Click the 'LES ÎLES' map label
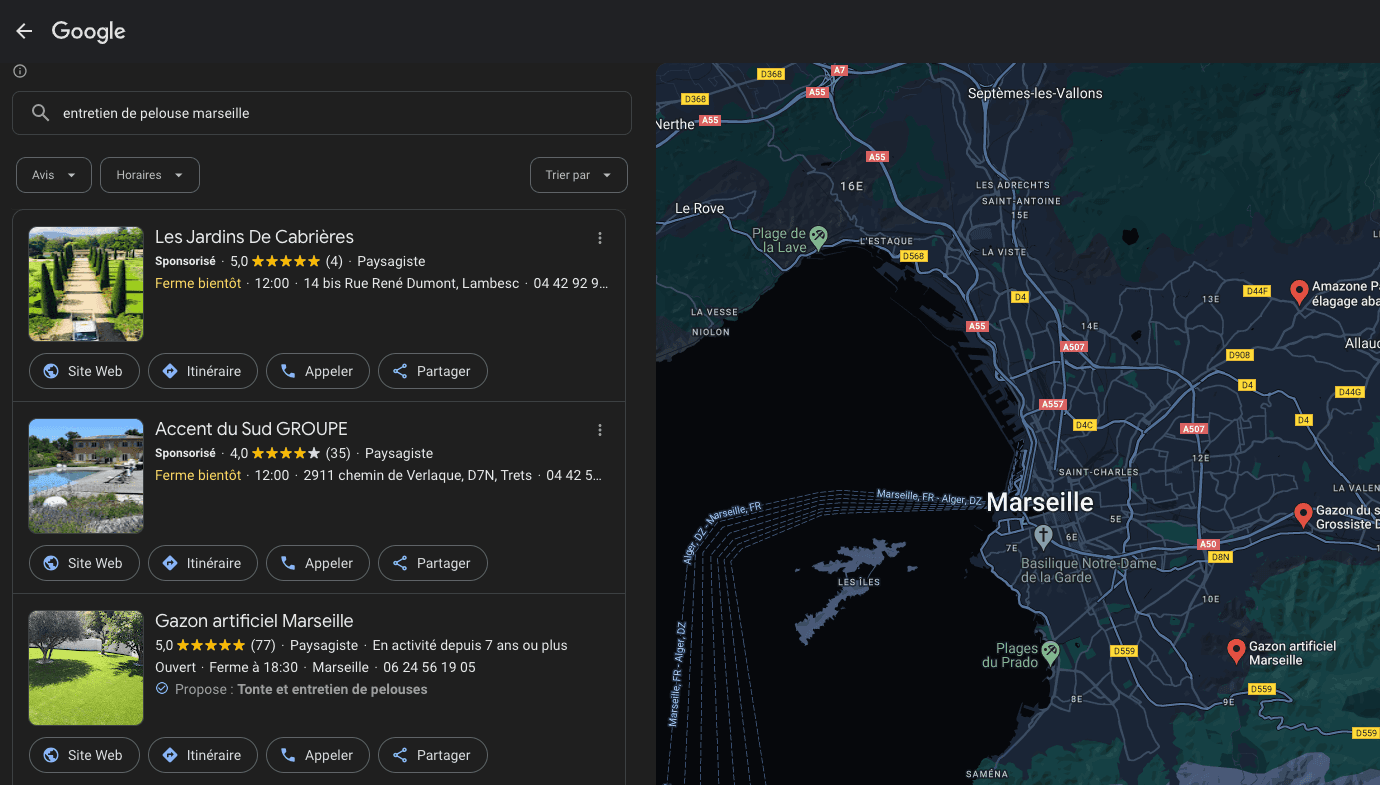The height and width of the screenshot is (785, 1380). click(859, 582)
